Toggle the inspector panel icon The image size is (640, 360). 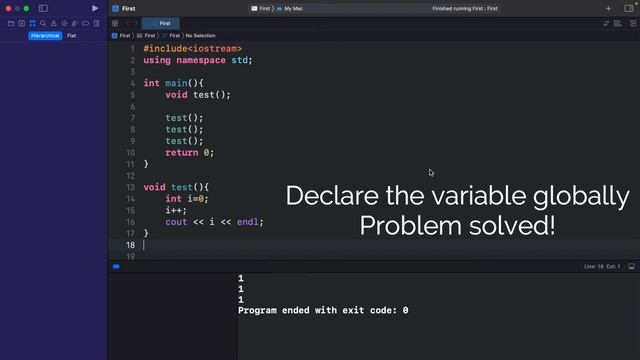[x=629, y=8]
